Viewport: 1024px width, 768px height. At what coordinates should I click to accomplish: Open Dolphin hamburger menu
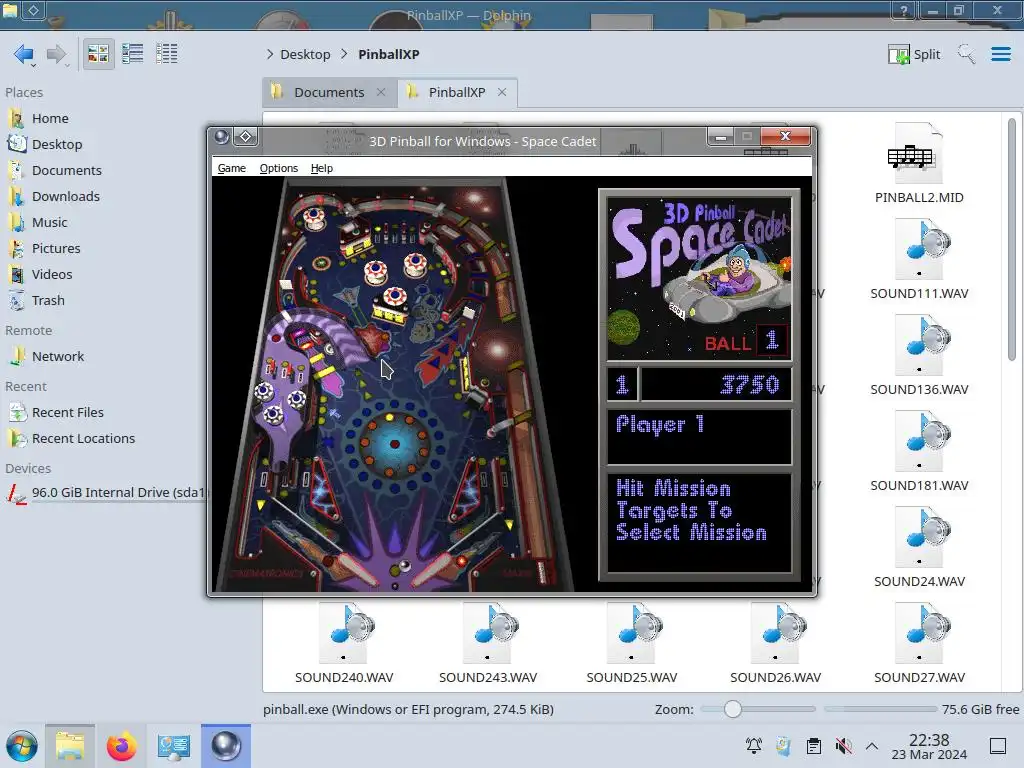tap(1000, 54)
